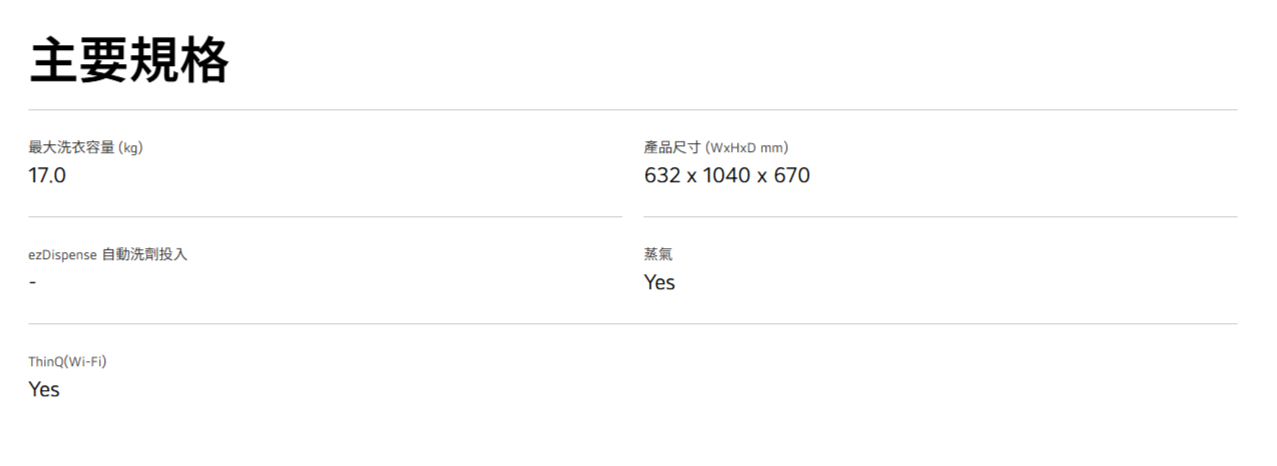
Task: Click the divider line under 17.0 value
Action: (325, 216)
